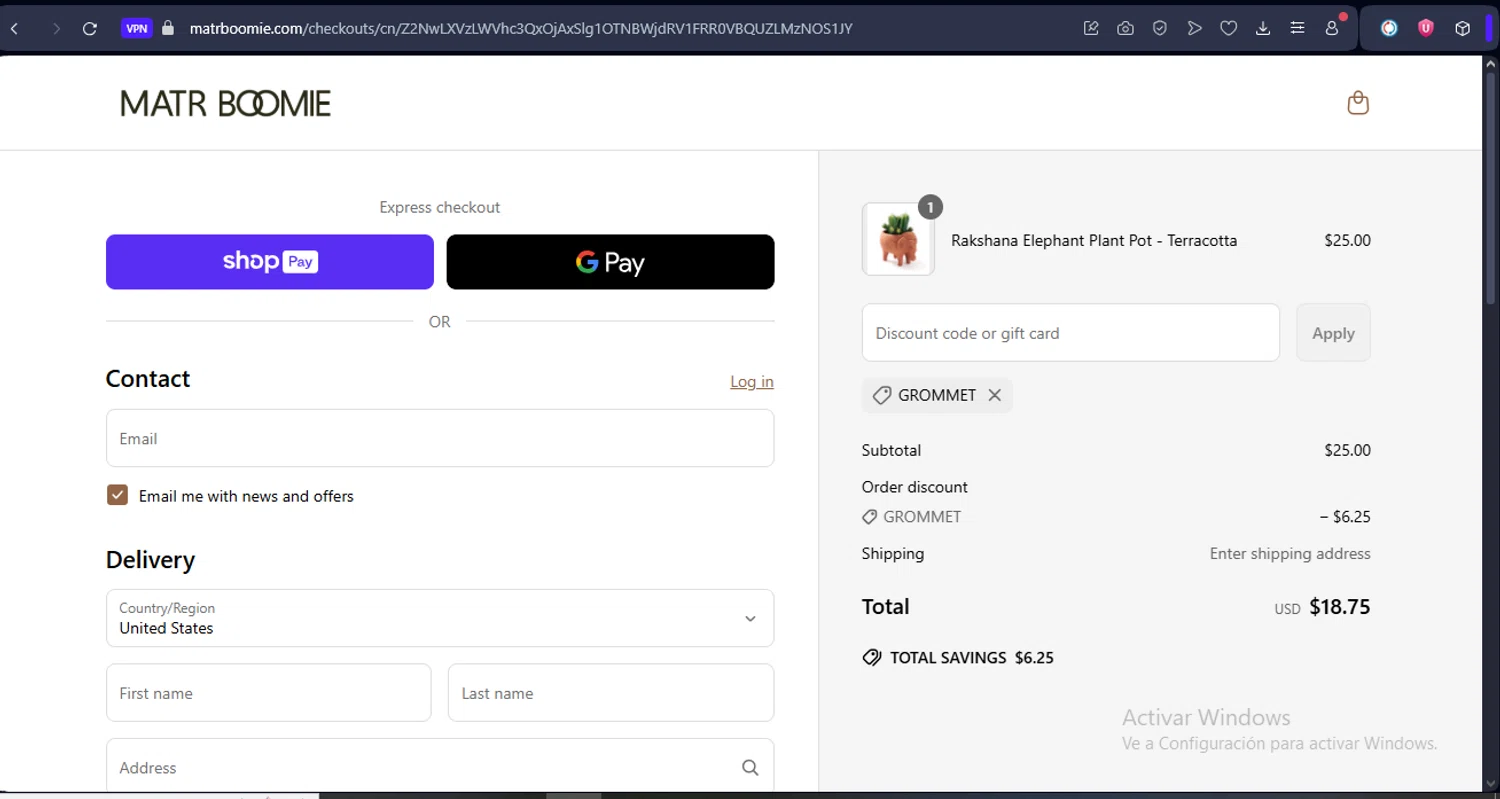1500x799 pixels.
Task: Open the easy setup sliders icon
Action: (1297, 29)
